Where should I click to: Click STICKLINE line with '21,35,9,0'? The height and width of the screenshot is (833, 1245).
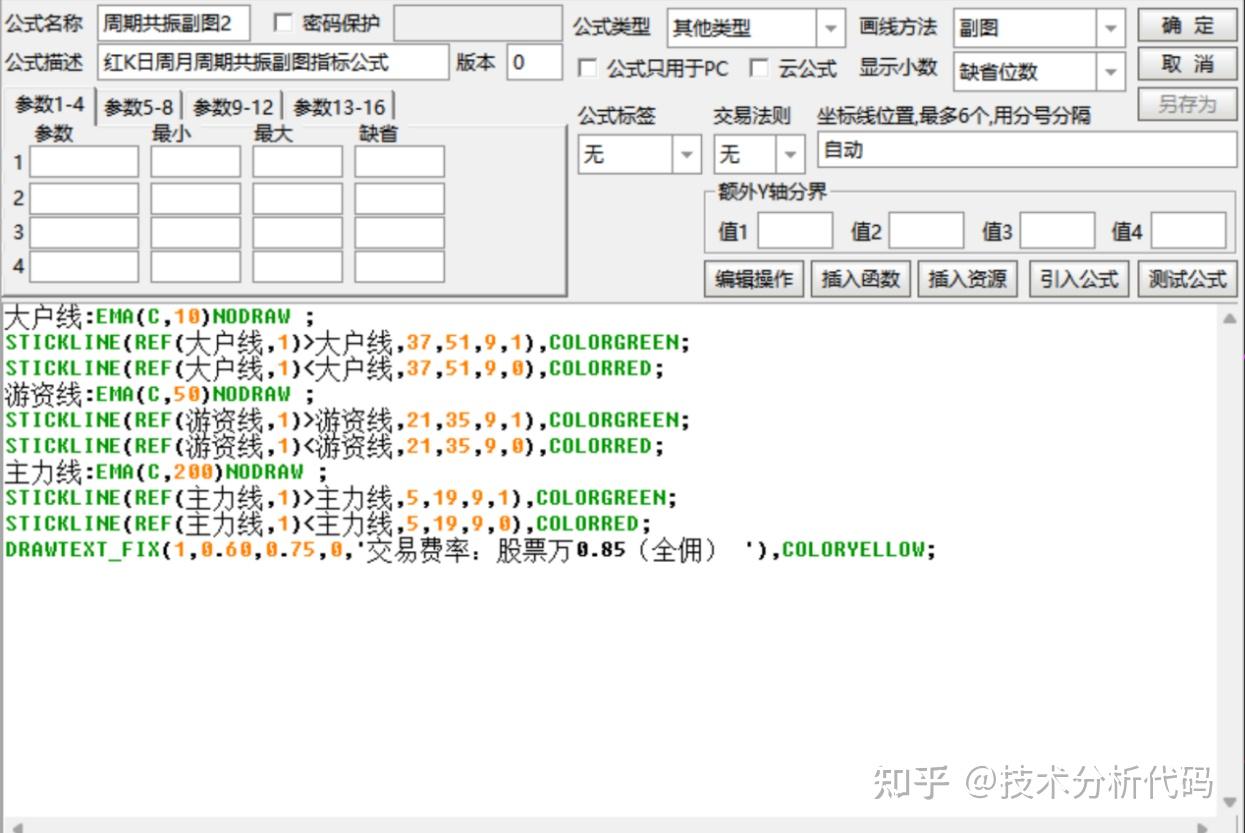[333, 446]
